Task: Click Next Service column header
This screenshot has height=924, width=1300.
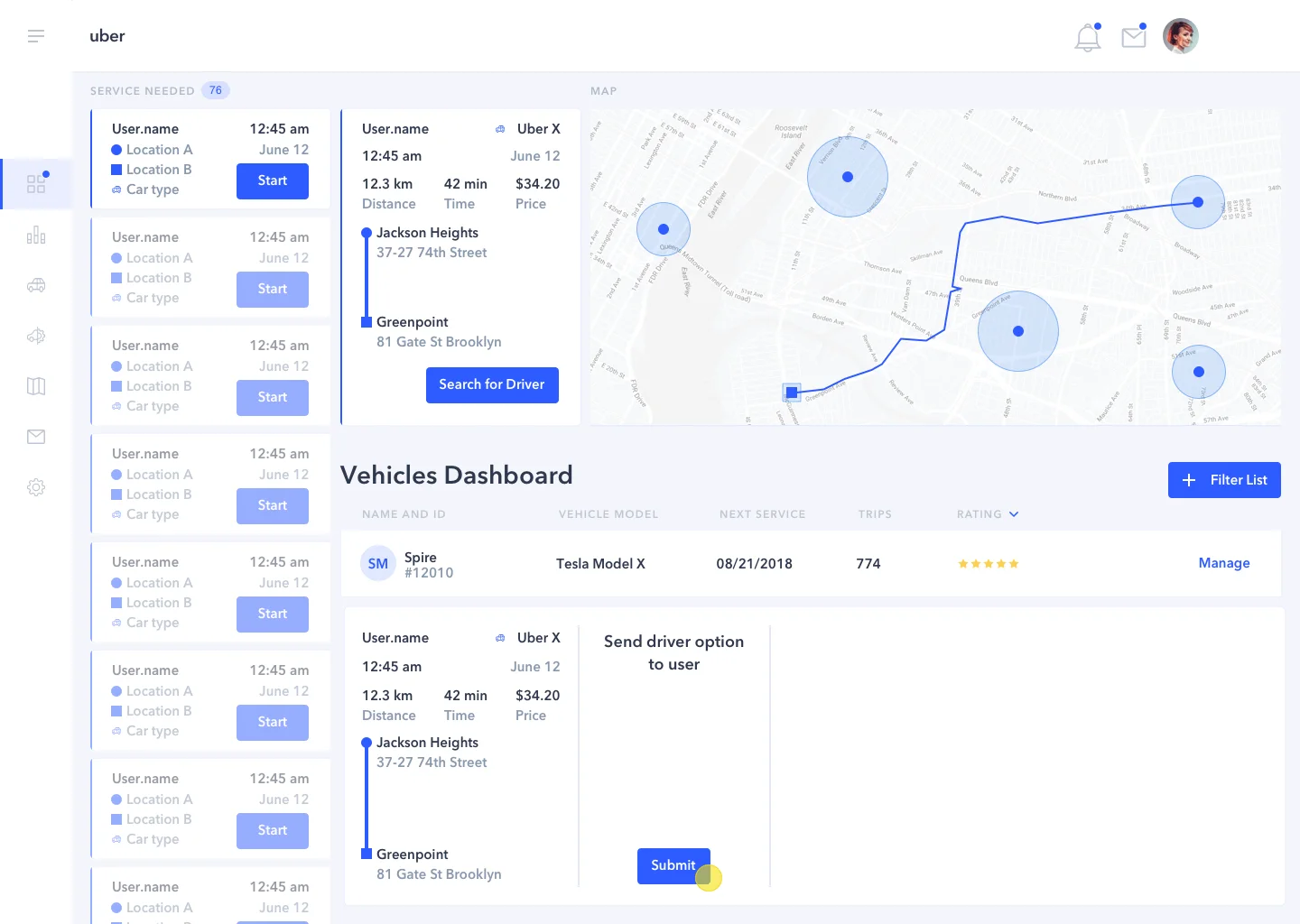Action: pos(763,514)
